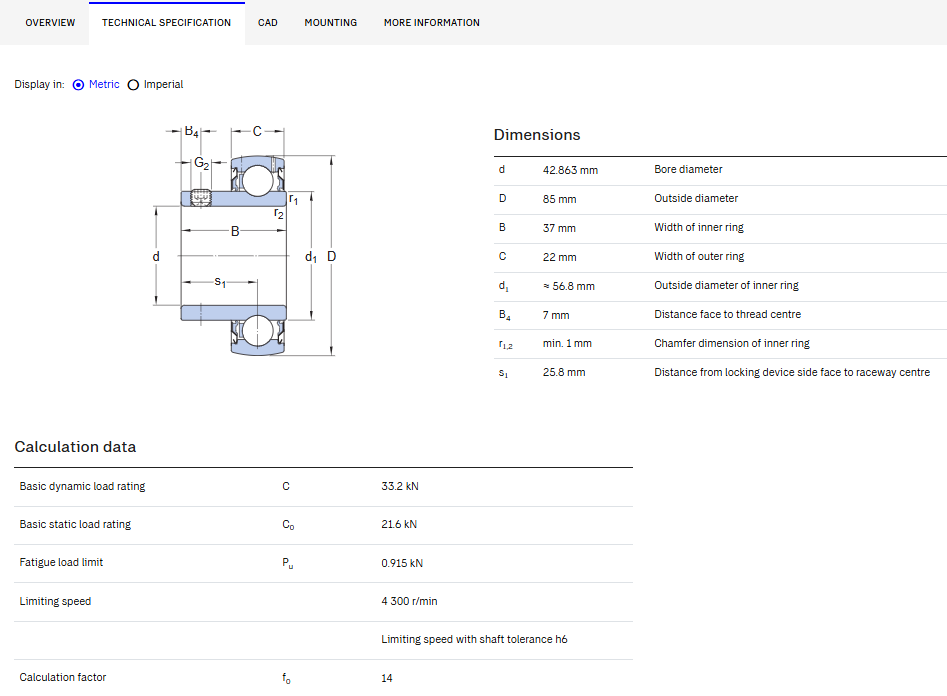Click the Basic static load rating value
The image size is (947, 696).
(x=399, y=525)
